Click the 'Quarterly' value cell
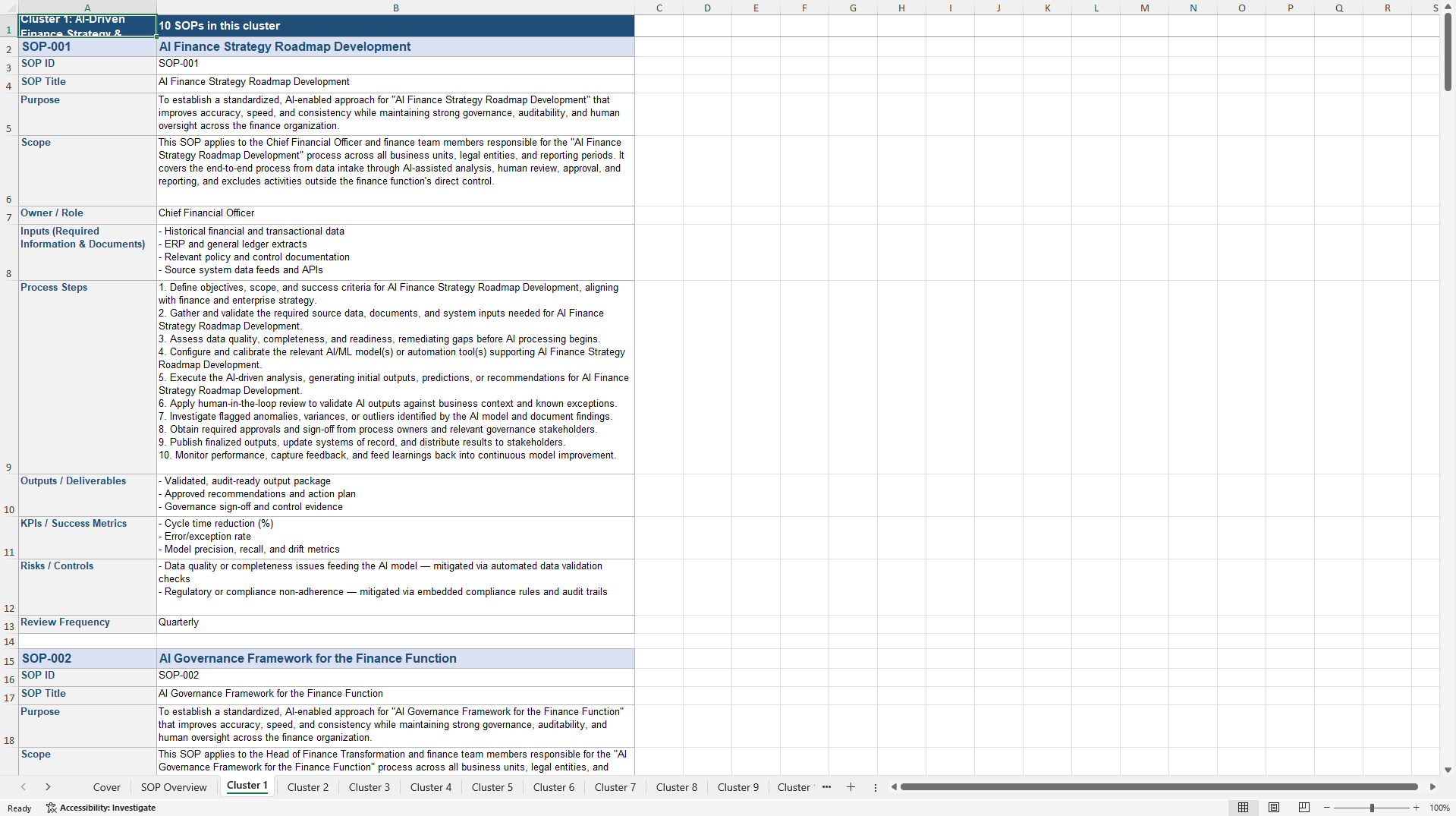 [x=395, y=624]
